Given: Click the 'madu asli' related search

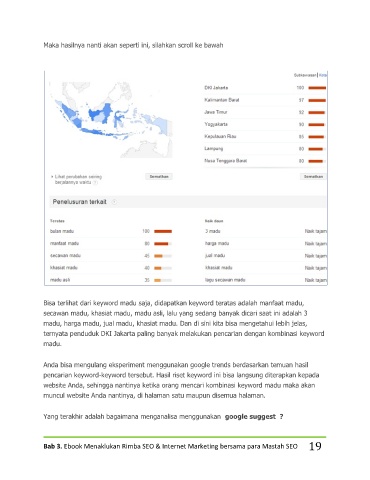Looking at the screenshot, I should [x=60, y=280].
